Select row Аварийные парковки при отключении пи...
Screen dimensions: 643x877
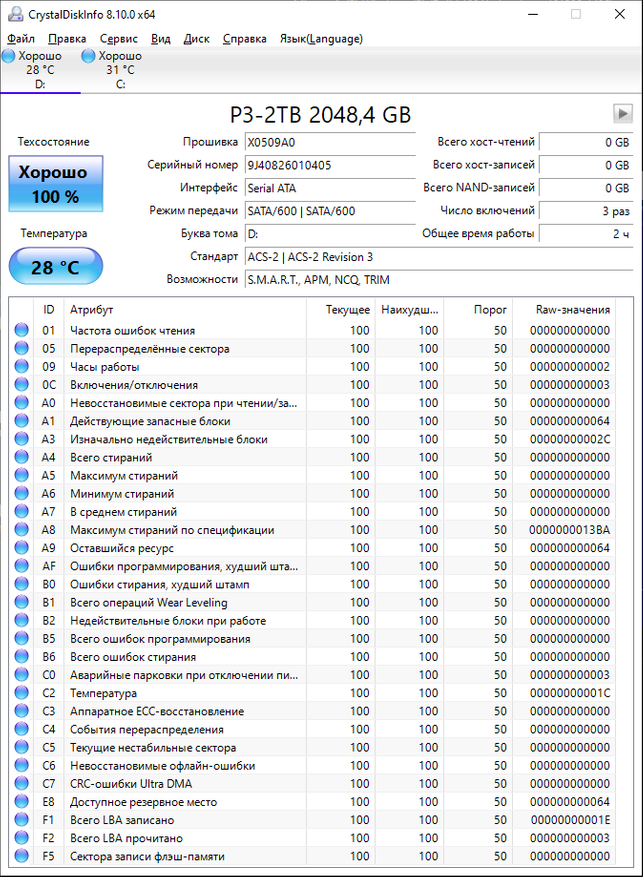tap(313, 675)
